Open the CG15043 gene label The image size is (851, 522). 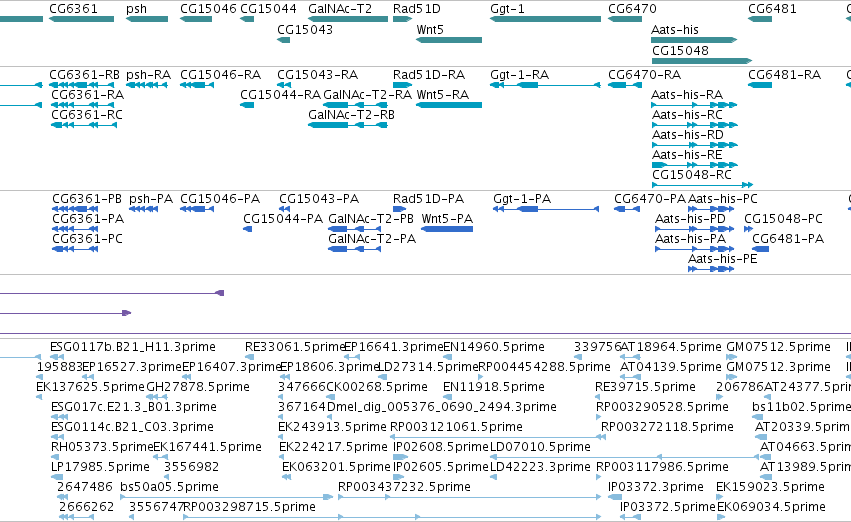[x=305, y=29]
